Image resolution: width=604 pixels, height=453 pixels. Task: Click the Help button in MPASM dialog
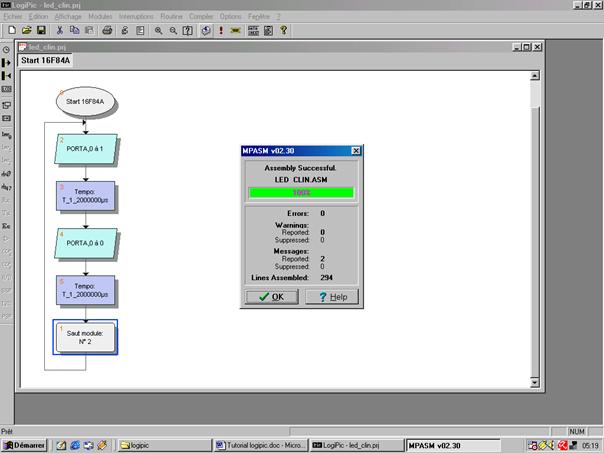[331, 297]
